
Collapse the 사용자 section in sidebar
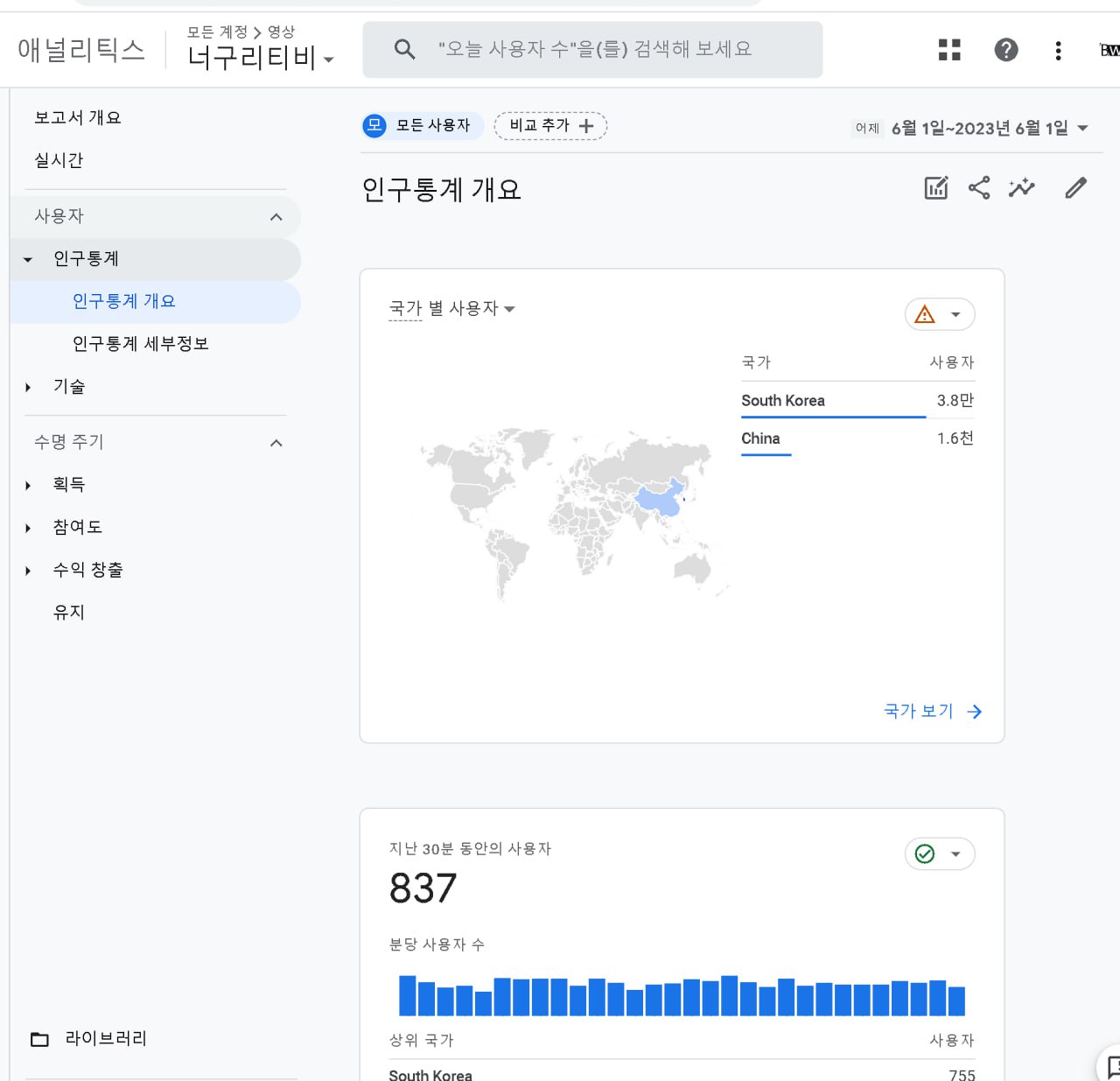tap(276, 216)
